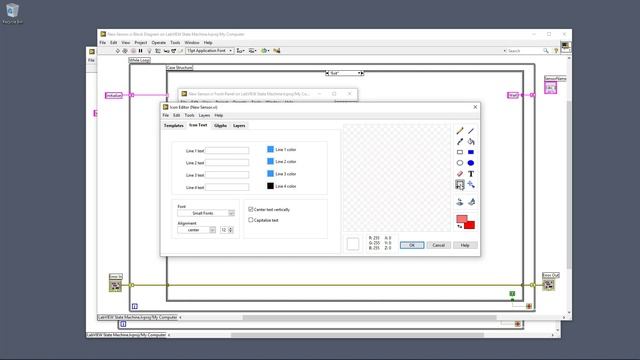The image size is (640, 360).
Task: Click Step Into icon in toolbar
Action: [166, 51]
